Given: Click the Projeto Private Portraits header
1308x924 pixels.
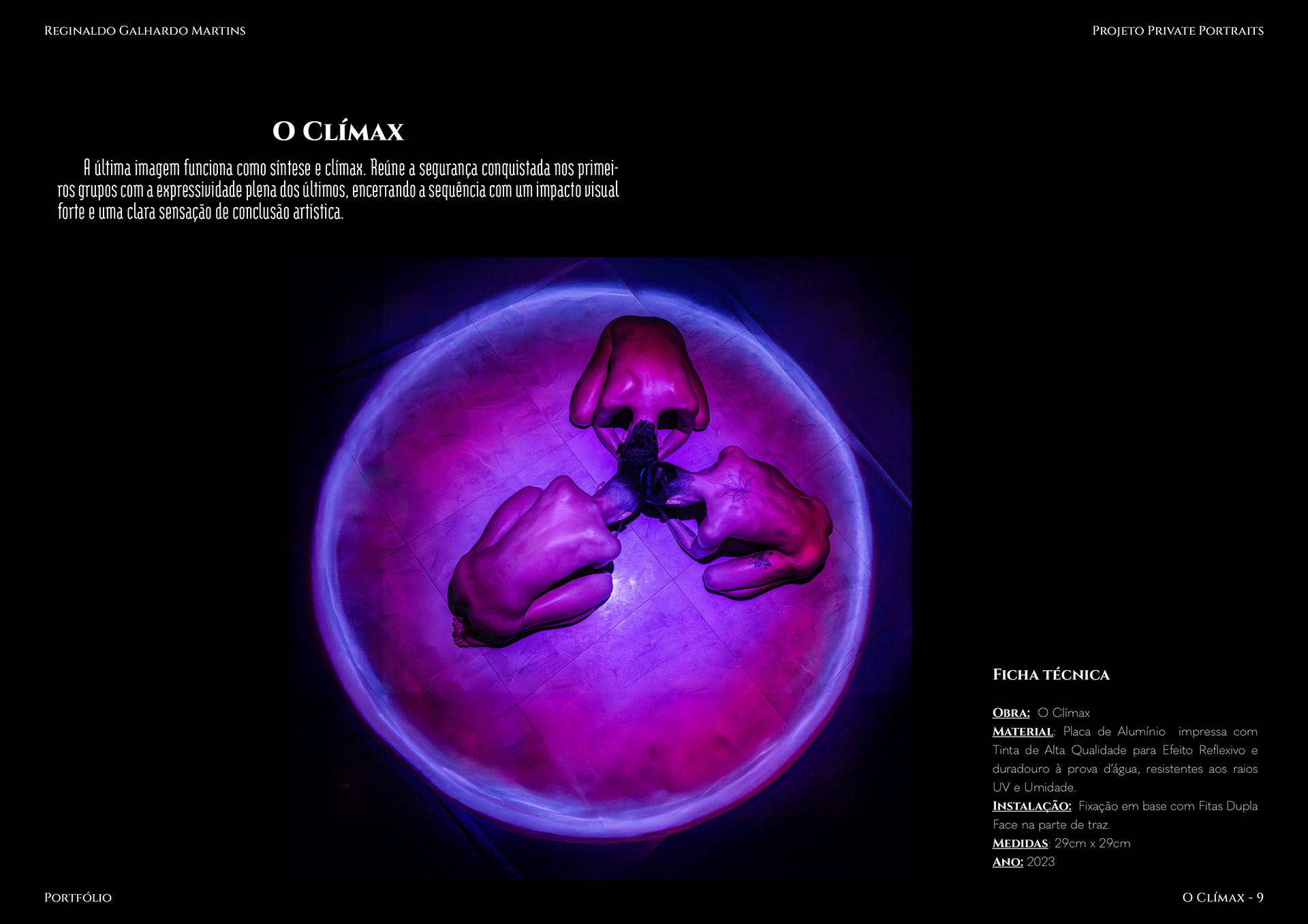Looking at the screenshot, I should pyautogui.click(x=1177, y=31).
